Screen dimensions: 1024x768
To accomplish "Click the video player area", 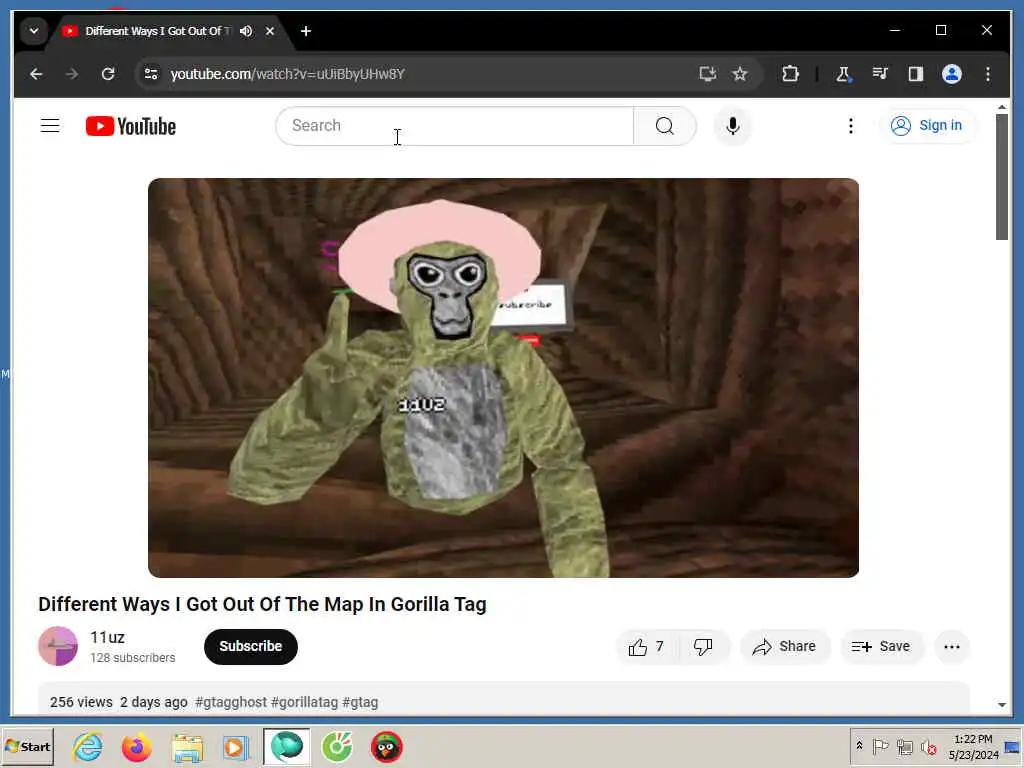I will tap(504, 377).
